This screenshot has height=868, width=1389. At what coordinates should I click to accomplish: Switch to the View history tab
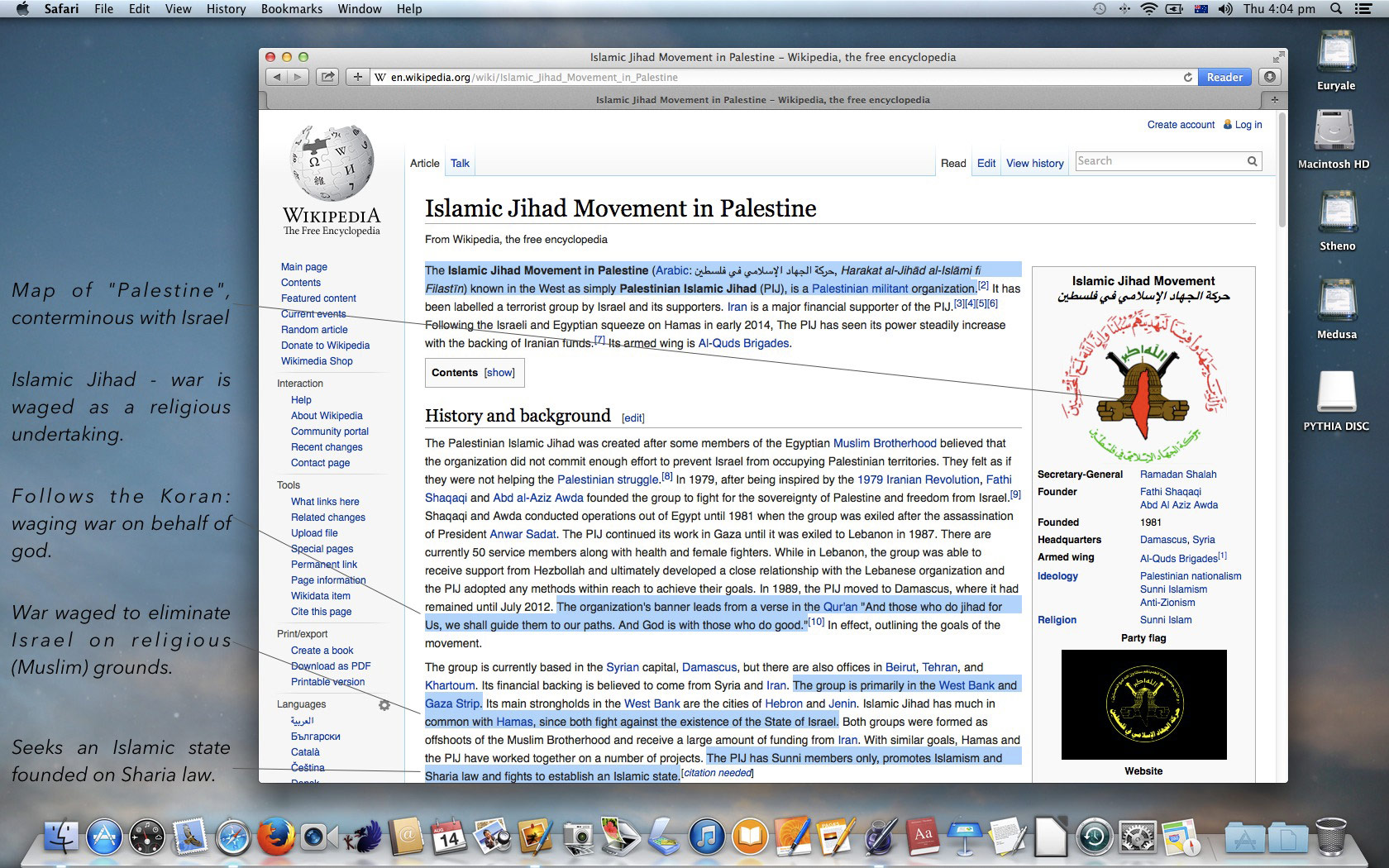tap(1034, 163)
